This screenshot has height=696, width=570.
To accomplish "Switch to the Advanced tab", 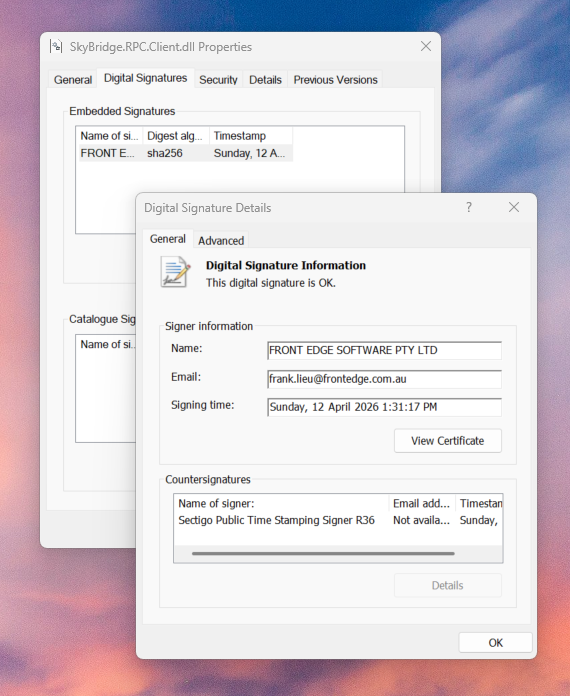I will click(x=221, y=241).
